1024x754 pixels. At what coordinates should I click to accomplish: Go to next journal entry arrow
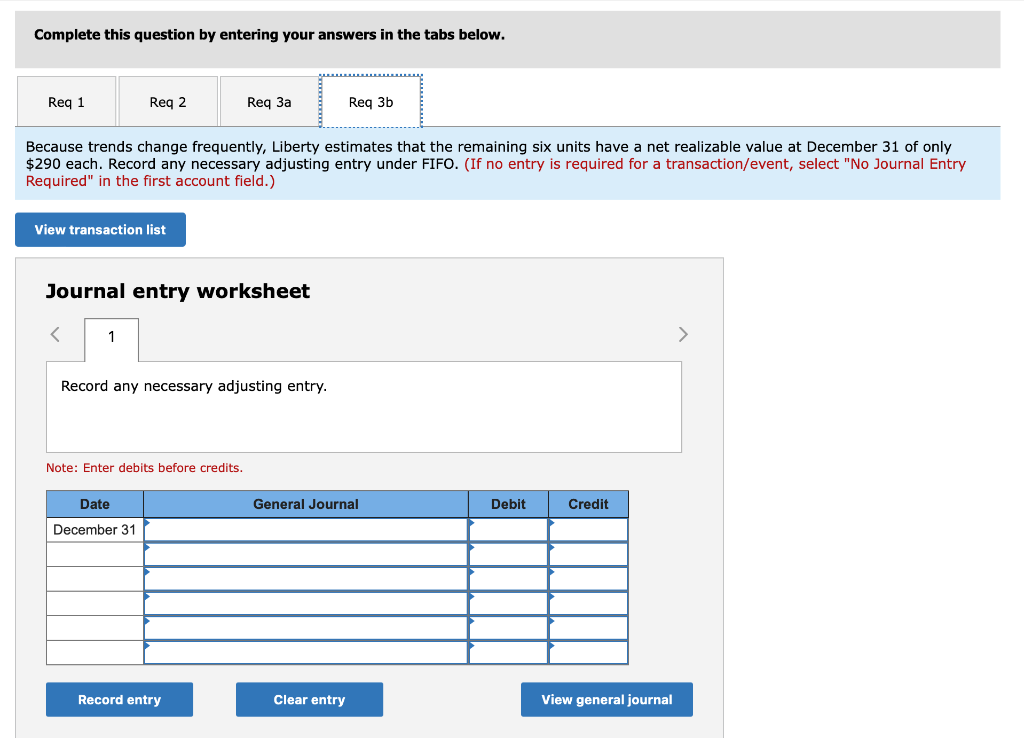[683, 335]
